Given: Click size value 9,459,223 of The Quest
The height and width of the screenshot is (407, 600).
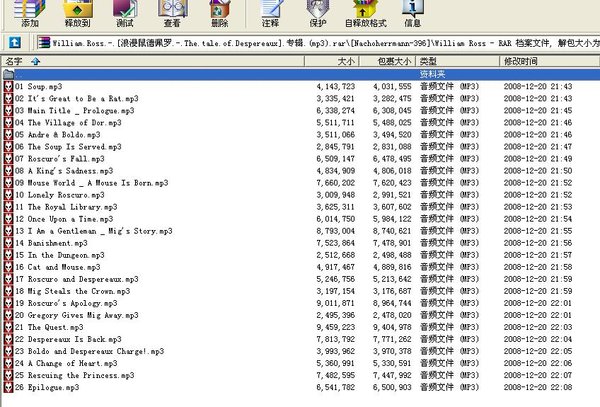Looking at the screenshot, I should [336, 327].
